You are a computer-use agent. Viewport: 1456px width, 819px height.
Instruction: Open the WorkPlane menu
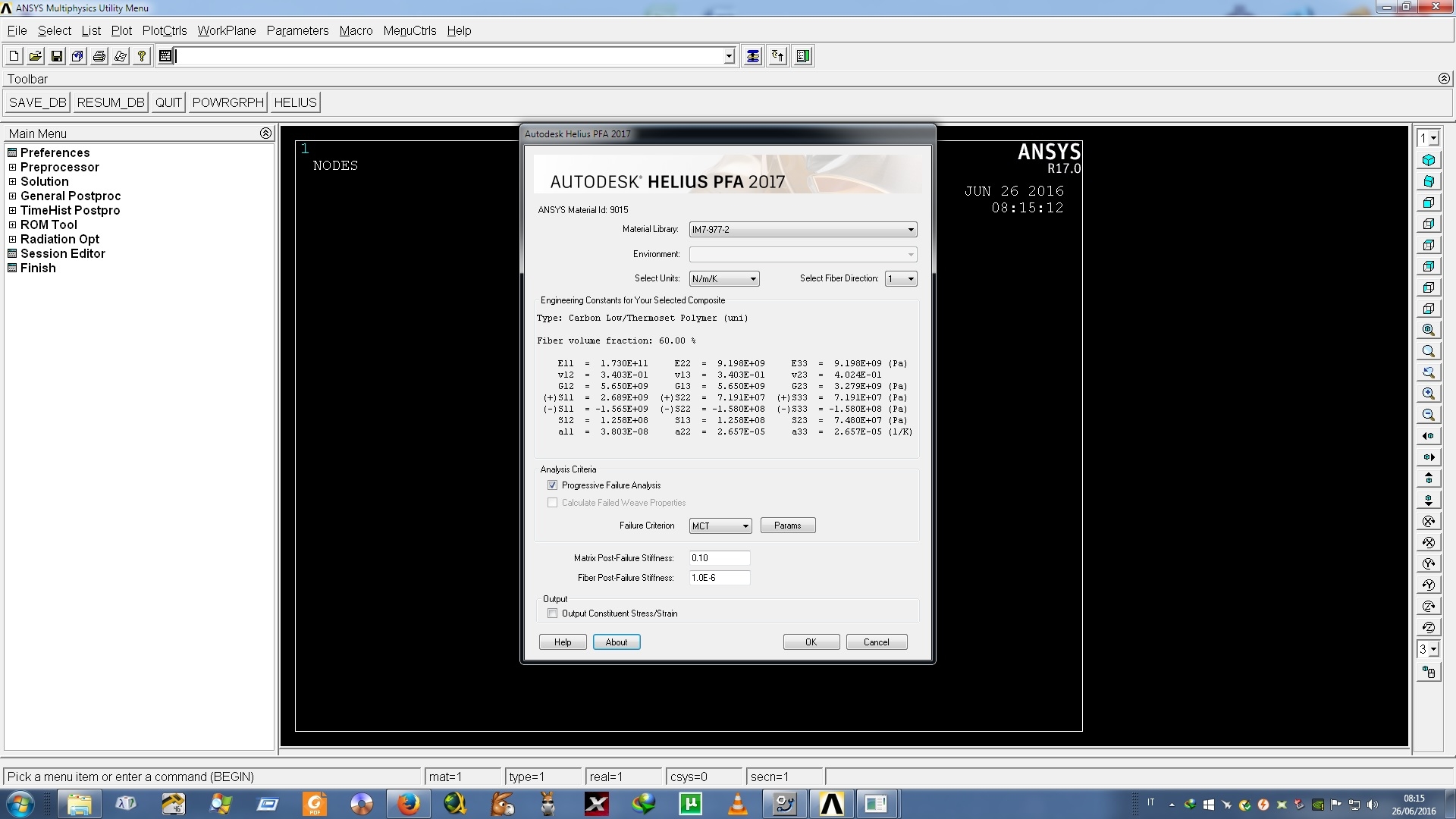(x=226, y=30)
